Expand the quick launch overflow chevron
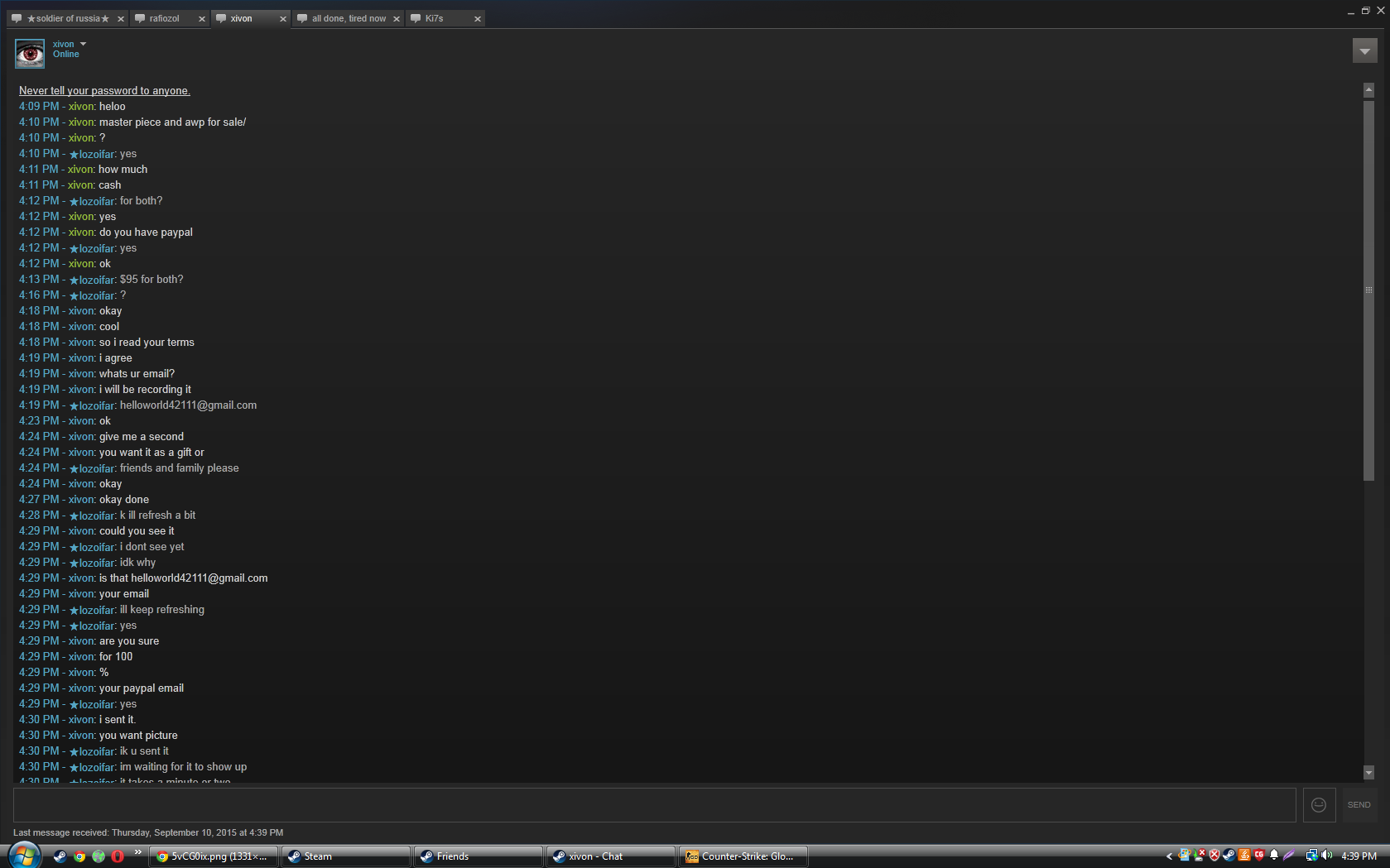The image size is (1390, 868). point(137,851)
